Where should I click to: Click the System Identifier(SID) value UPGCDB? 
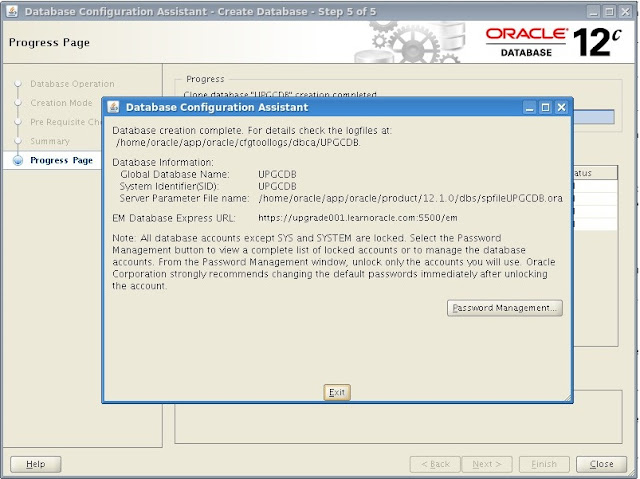277,186
